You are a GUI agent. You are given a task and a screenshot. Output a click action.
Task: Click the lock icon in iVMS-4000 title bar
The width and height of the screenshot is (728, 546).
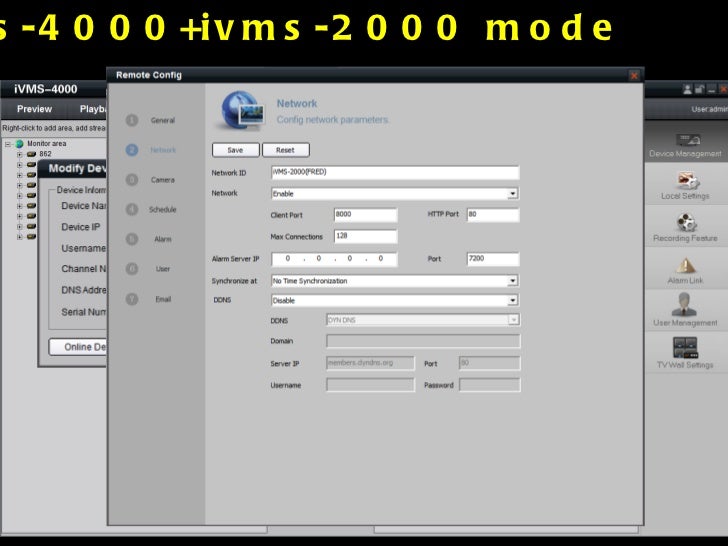(x=699, y=89)
